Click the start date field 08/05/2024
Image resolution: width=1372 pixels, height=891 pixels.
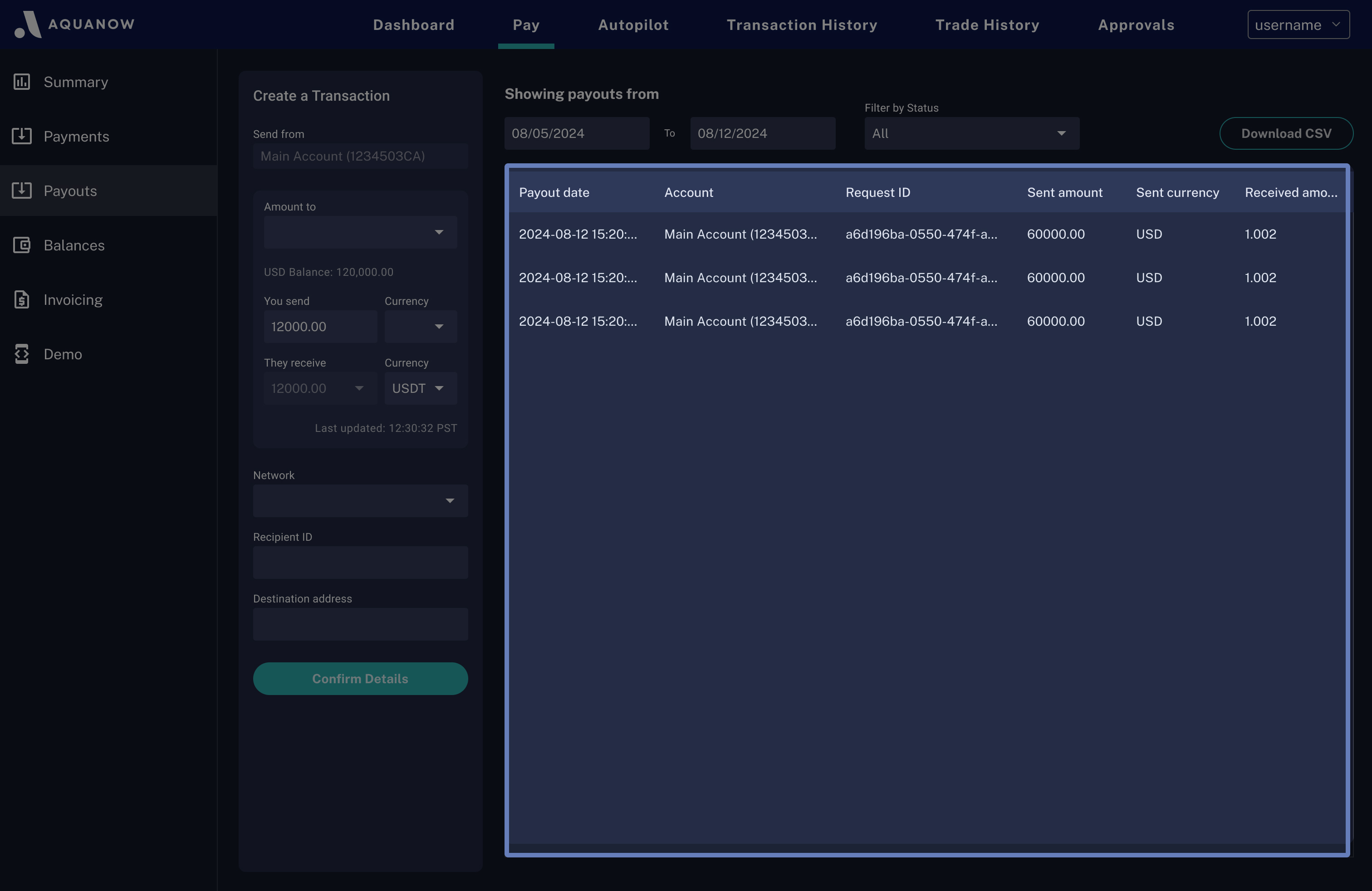point(577,134)
